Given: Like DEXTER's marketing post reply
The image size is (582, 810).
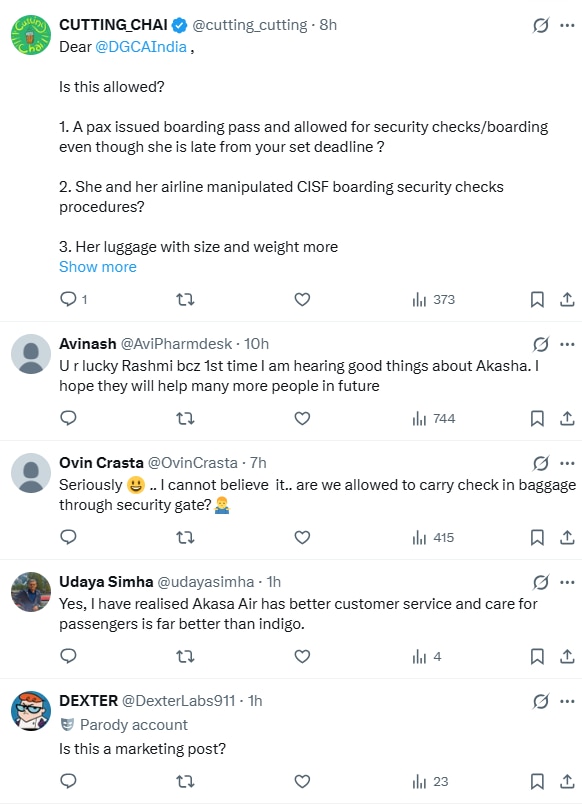Looking at the screenshot, I should 302,781.
